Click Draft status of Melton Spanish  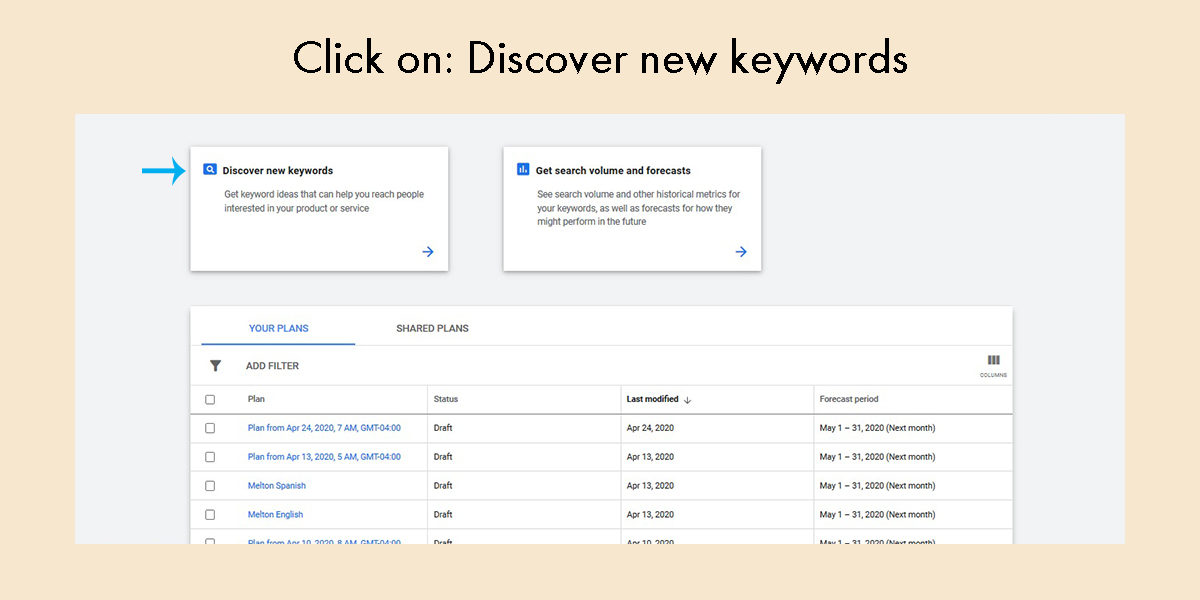tap(443, 486)
